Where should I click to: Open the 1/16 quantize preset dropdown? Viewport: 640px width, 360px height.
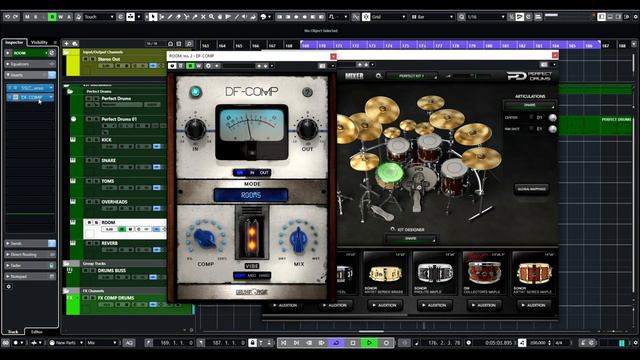click(x=486, y=17)
